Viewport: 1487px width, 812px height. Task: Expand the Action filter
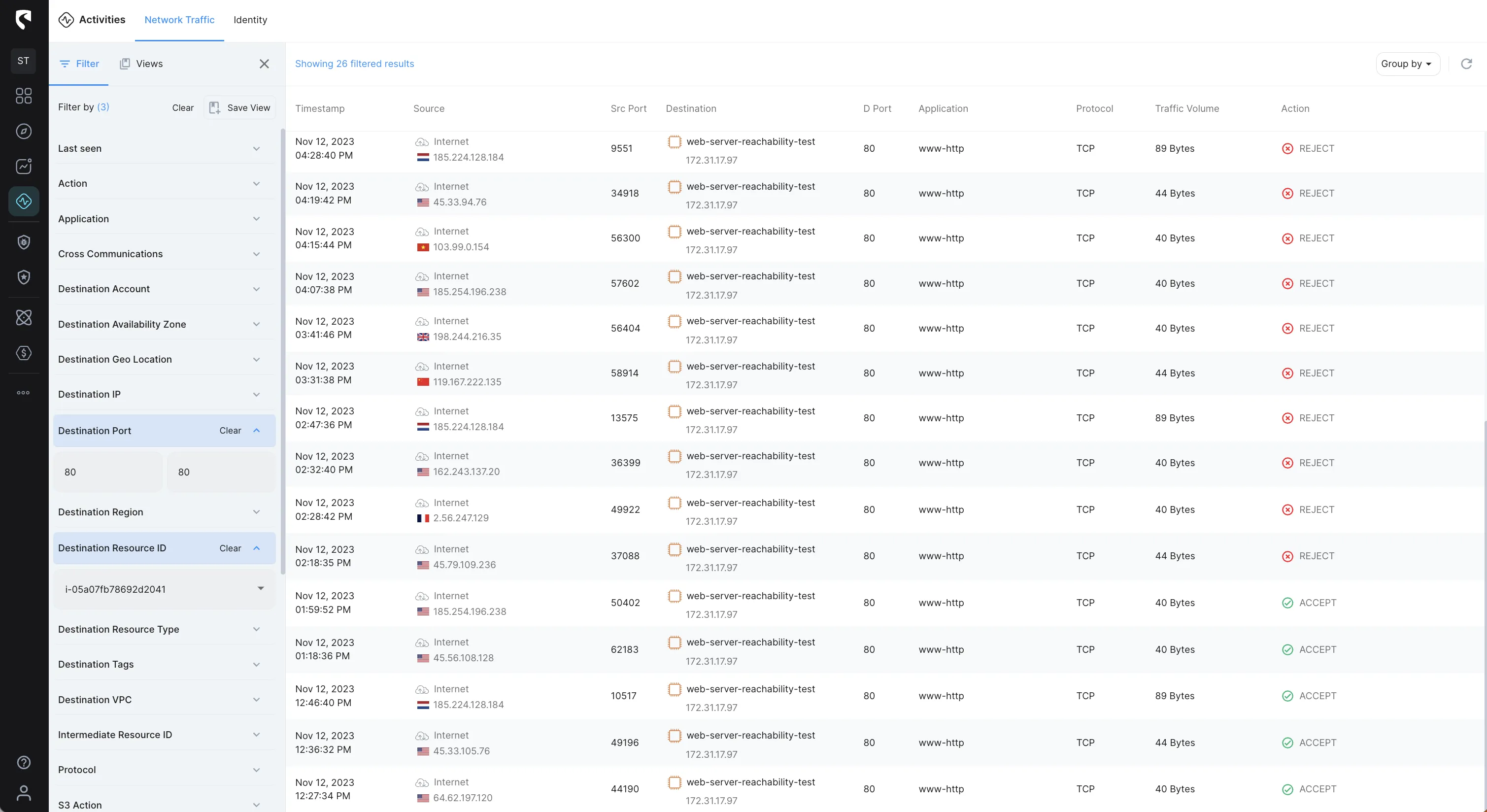point(164,183)
